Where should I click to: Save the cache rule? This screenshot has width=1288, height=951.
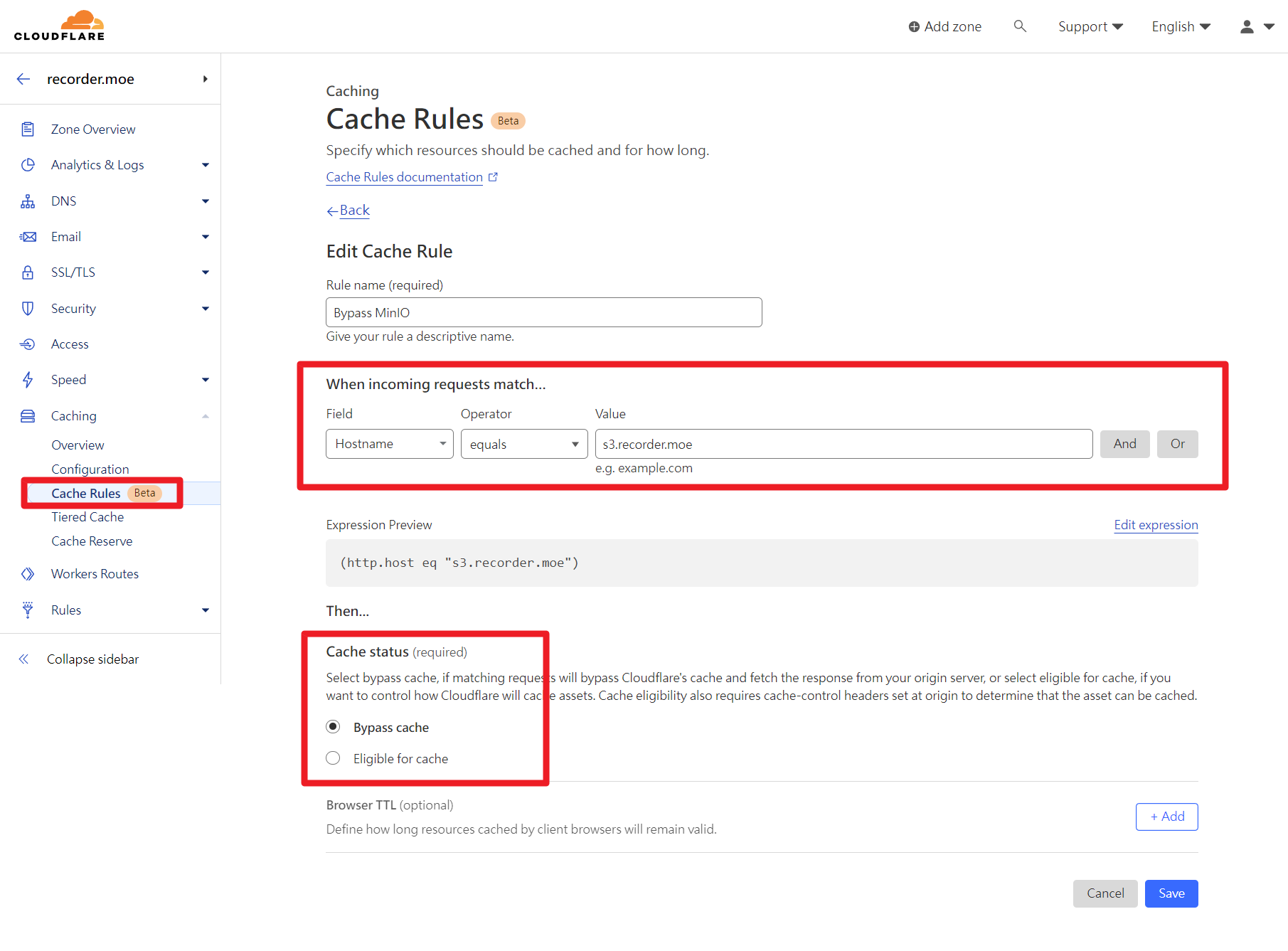pyautogui.click(x=1171, y=893)
